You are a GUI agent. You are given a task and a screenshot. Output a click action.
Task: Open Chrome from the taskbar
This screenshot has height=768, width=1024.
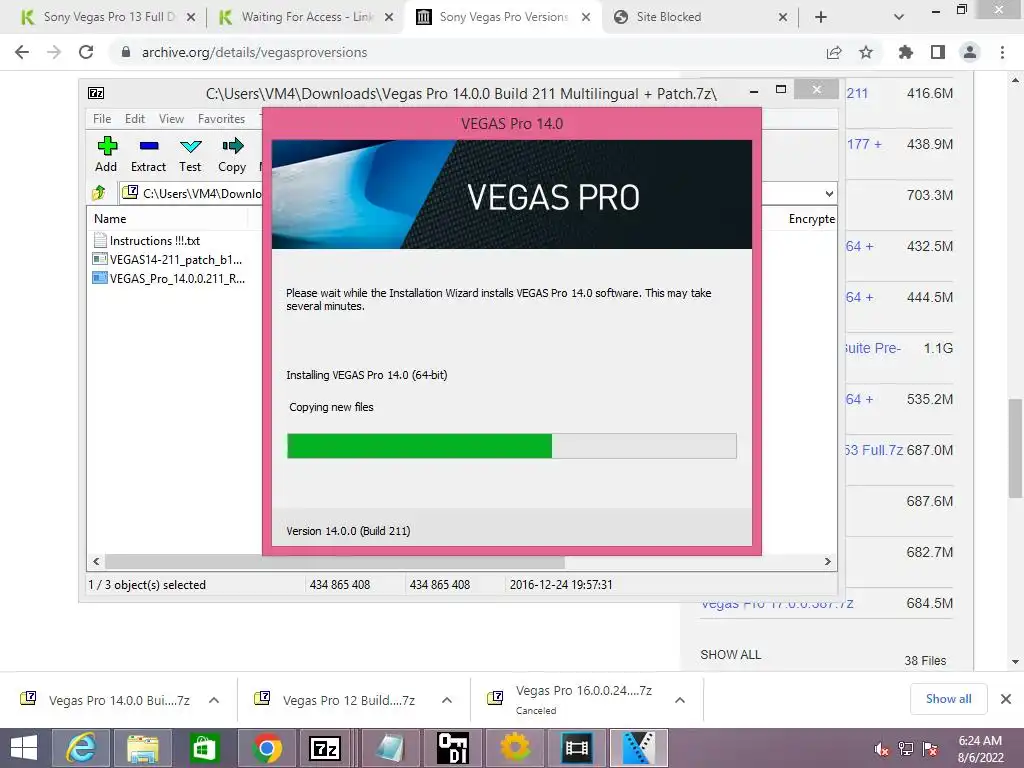click(x=266, y=748)
